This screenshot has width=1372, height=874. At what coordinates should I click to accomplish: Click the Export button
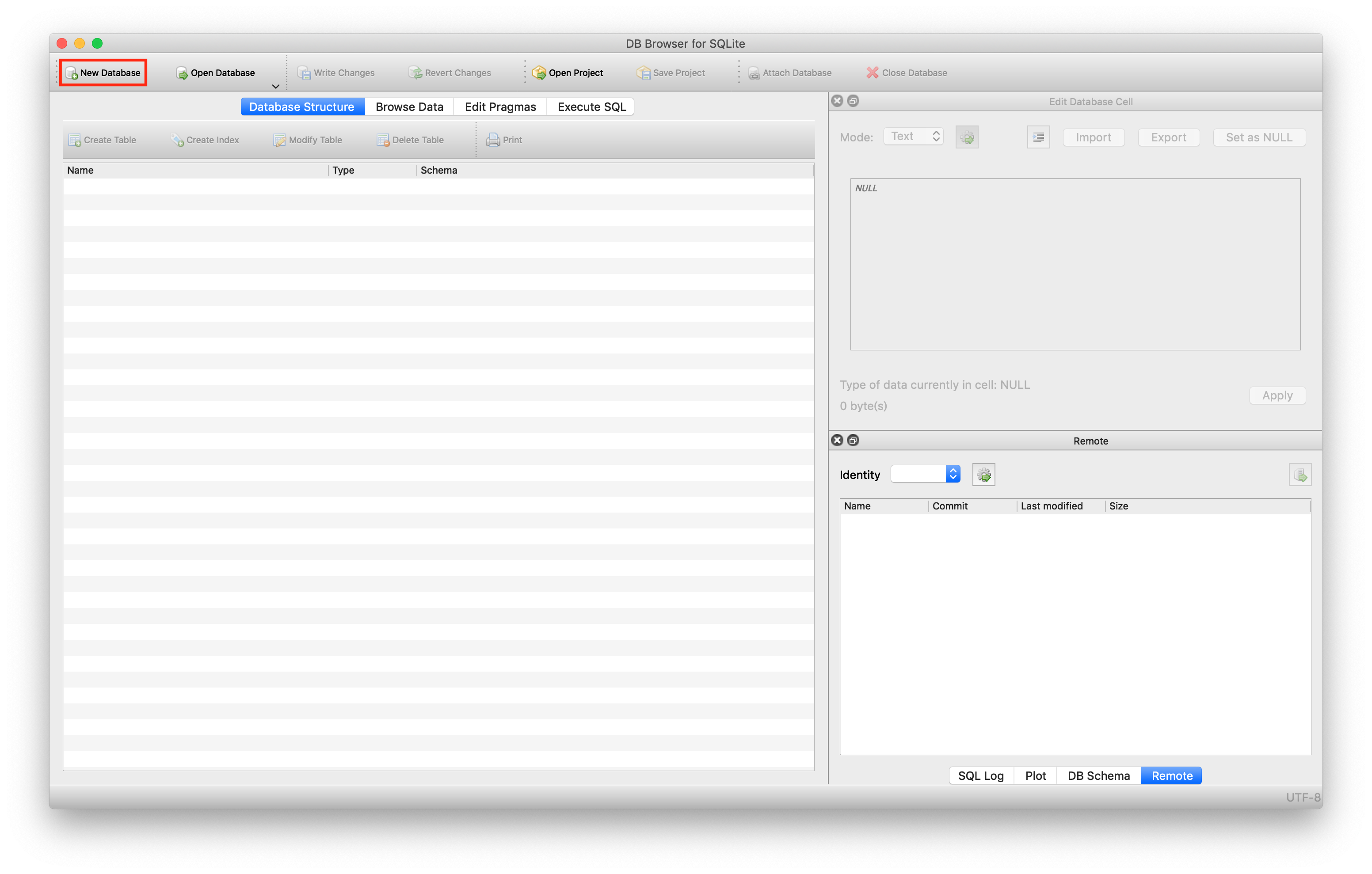(1169, 137)
